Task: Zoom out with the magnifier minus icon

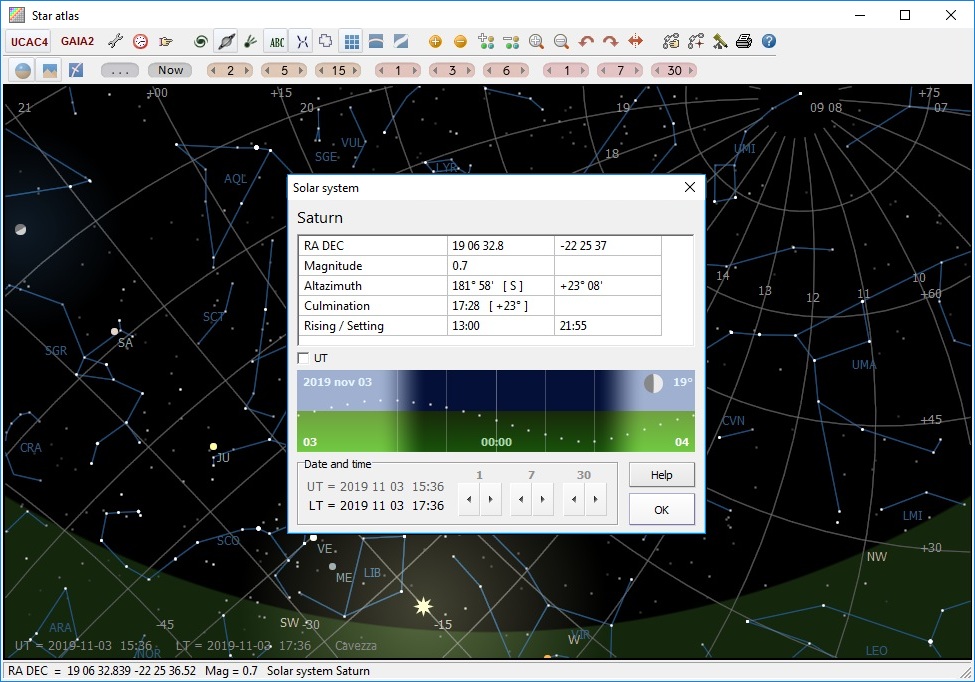Action: pos(561,42)
